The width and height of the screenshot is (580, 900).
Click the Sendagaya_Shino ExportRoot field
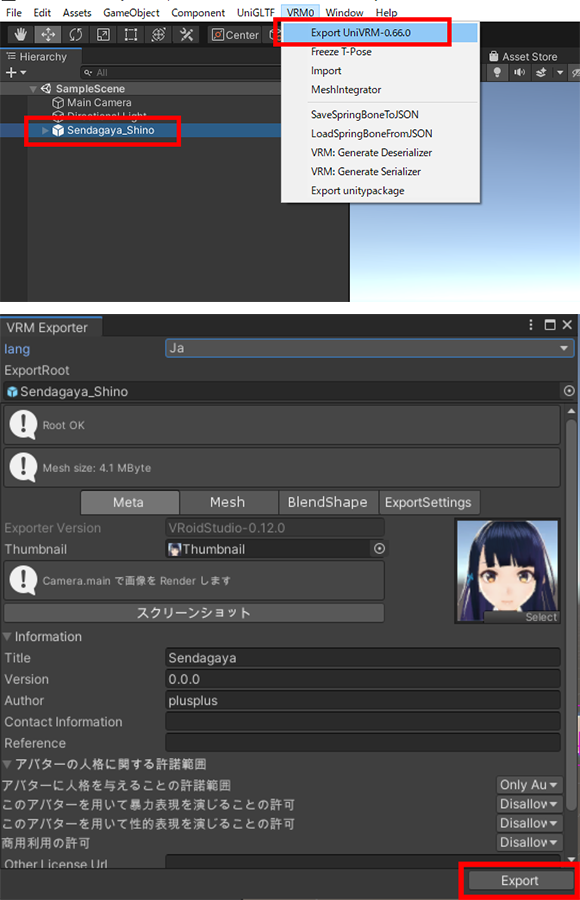[281, 391]
